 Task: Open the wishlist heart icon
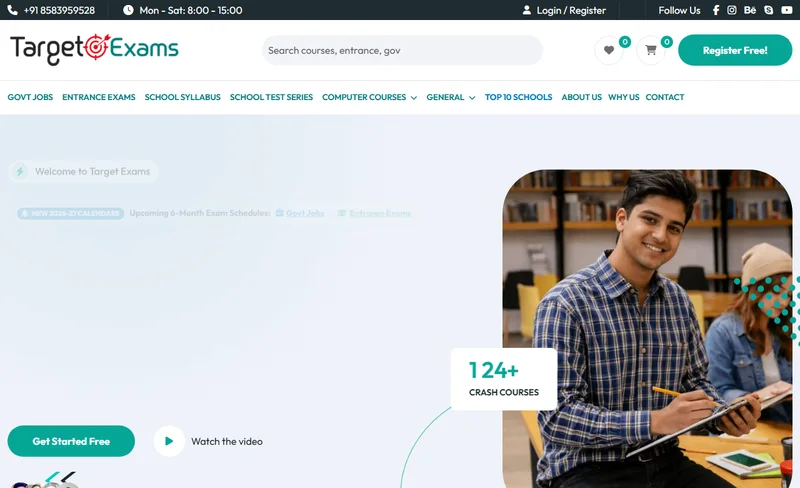609,50
